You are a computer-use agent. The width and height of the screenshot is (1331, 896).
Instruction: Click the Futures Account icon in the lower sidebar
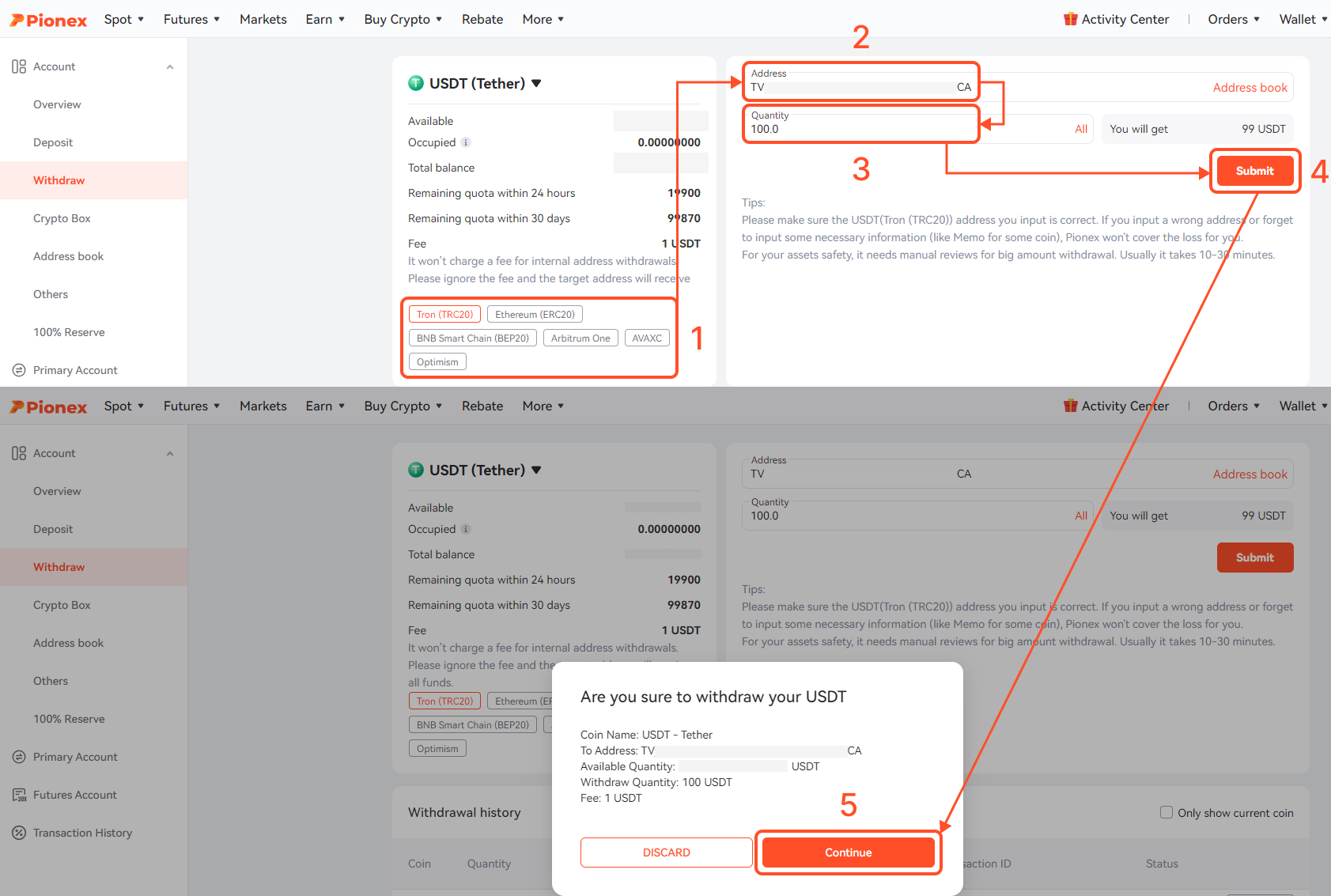click(x=19, y=795)
